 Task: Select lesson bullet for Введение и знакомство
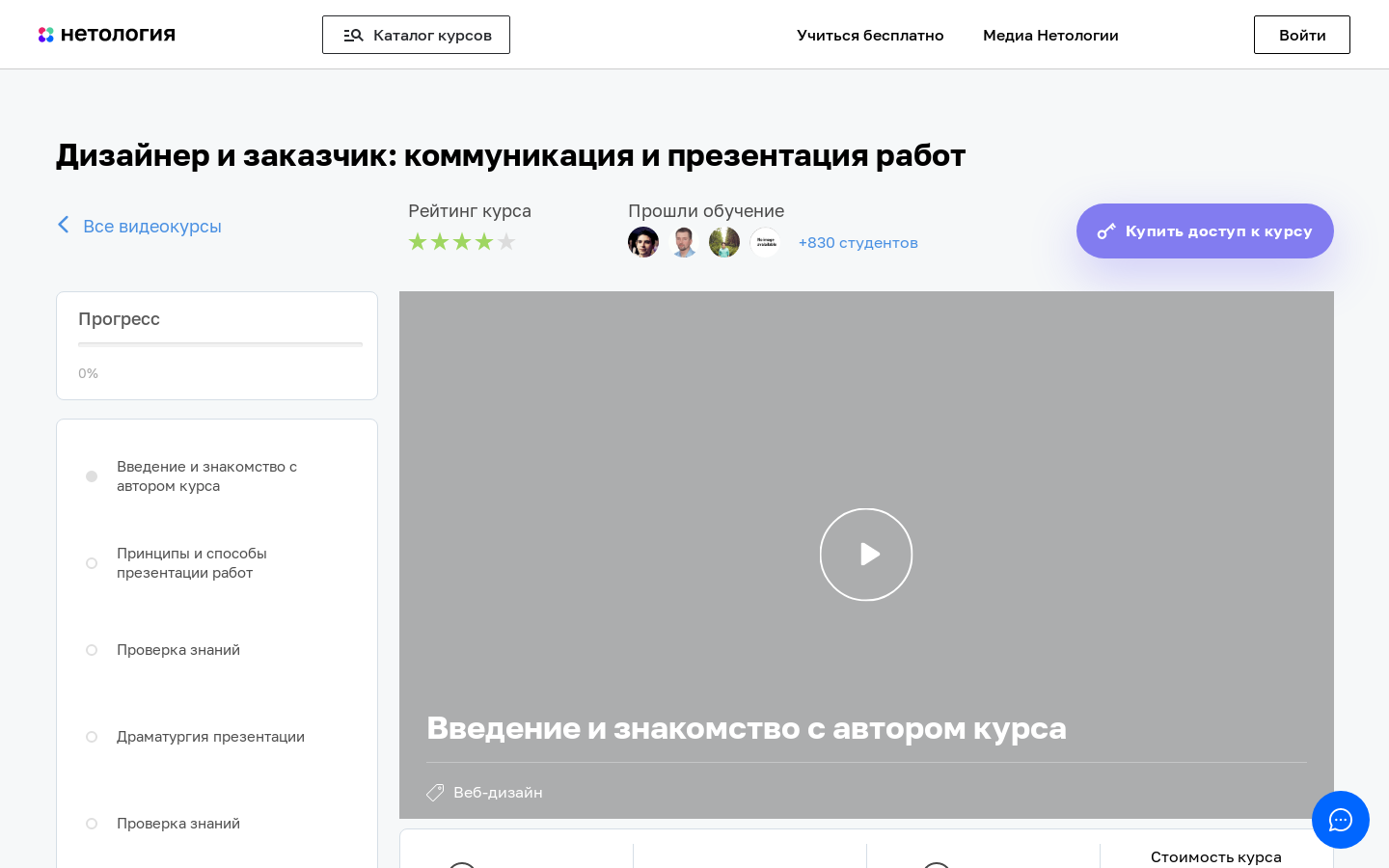(x=92, y=476)
